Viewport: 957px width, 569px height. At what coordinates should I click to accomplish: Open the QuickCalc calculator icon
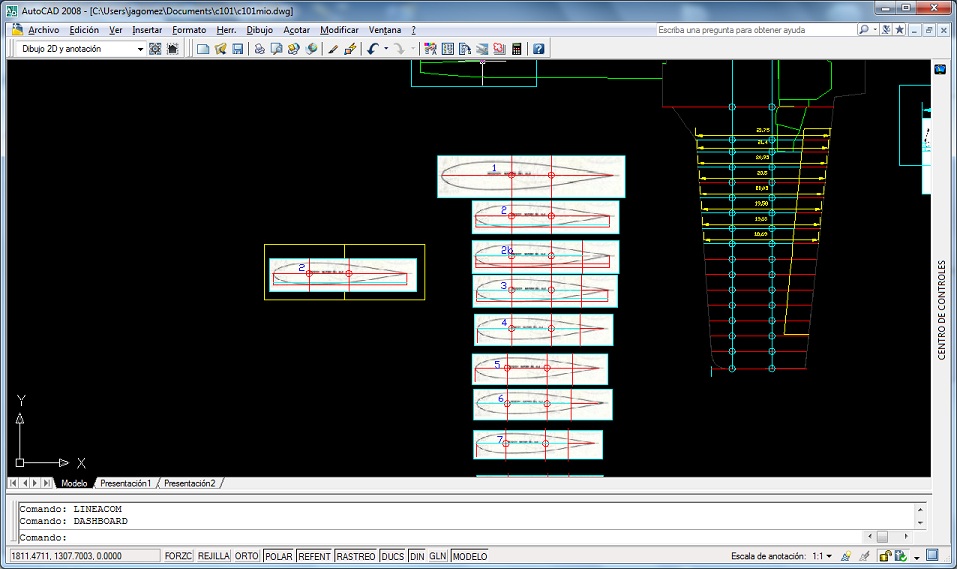coord(516,49)
